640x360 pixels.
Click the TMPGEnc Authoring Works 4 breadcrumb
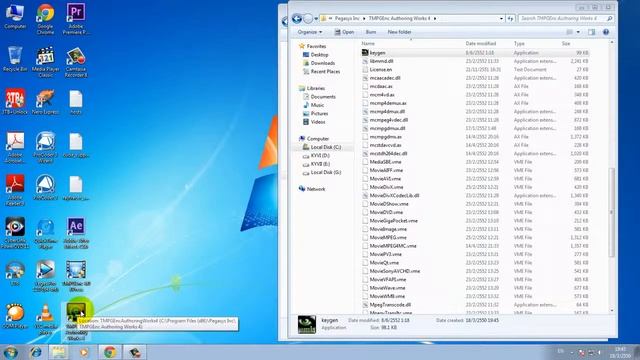tap(399, 18)
